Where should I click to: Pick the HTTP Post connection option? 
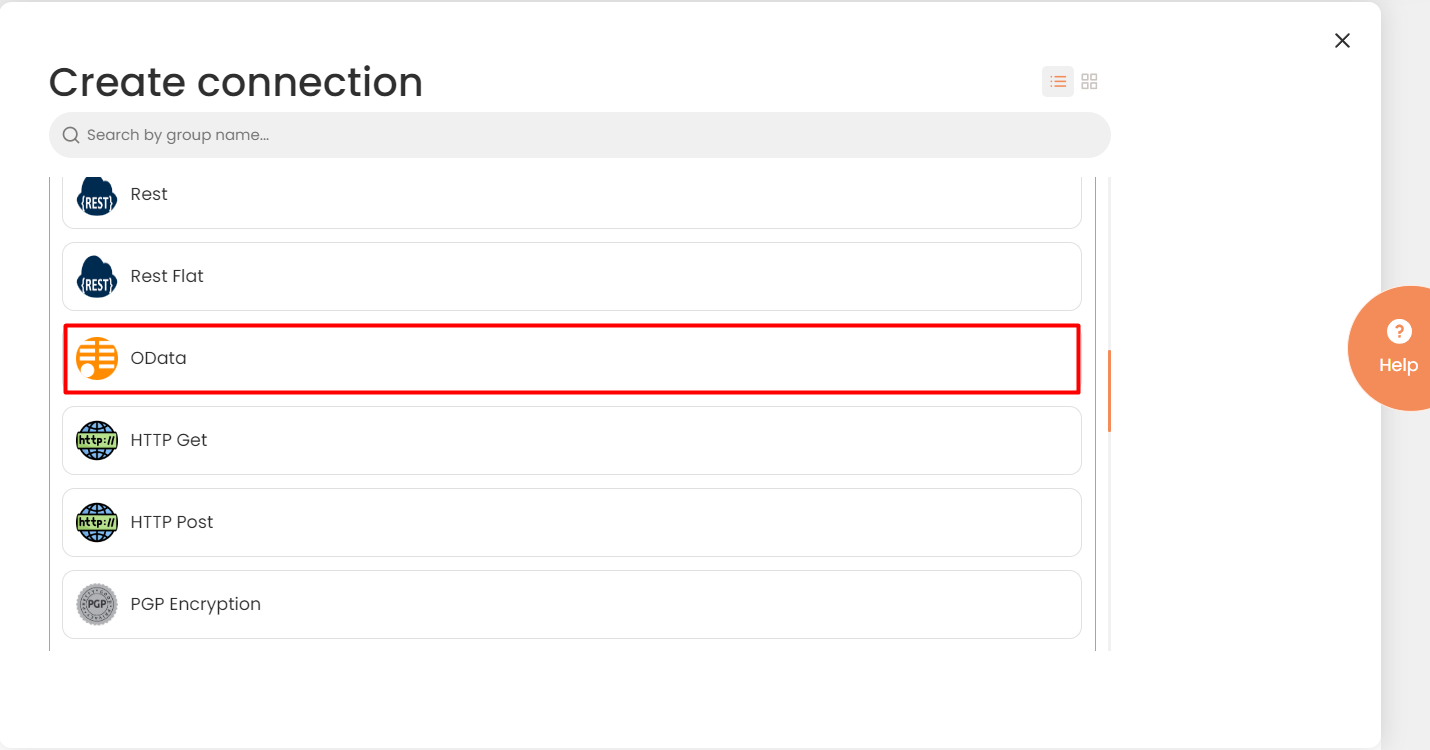click(572, 522)
